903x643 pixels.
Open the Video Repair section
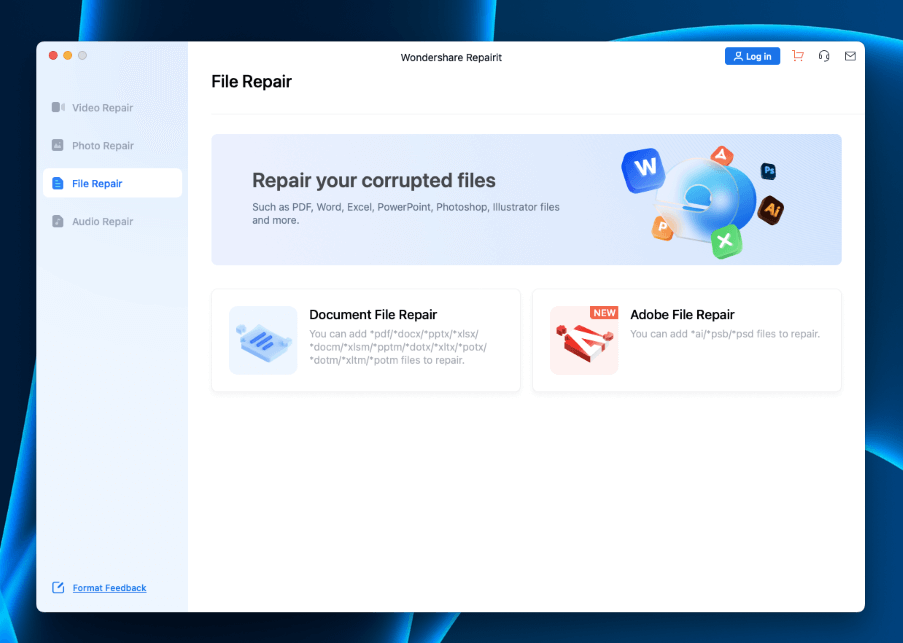(112, 108)
